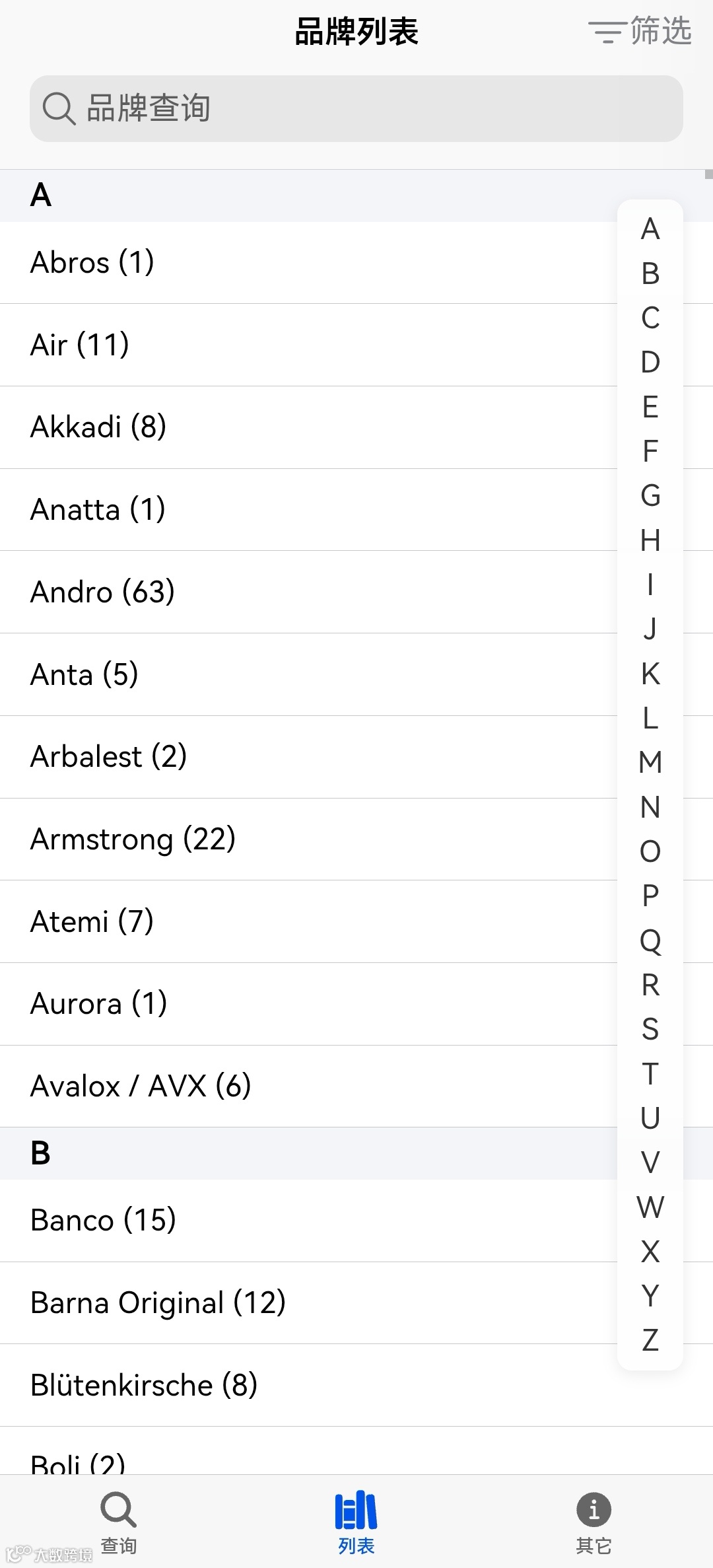This screenshot has height=1568, width=713.
Task: Jump to letter M in index
Action: click(x=650, y=762)
